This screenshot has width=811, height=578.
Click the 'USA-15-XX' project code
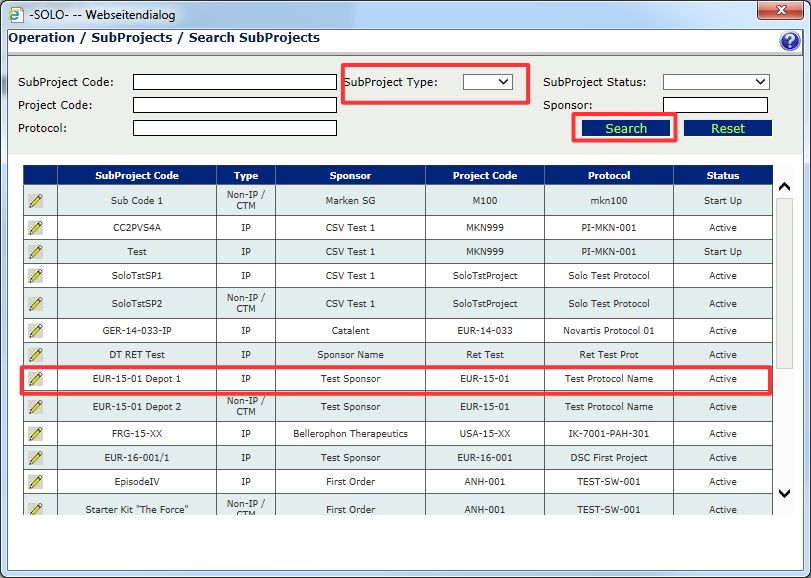pos(485,434)
